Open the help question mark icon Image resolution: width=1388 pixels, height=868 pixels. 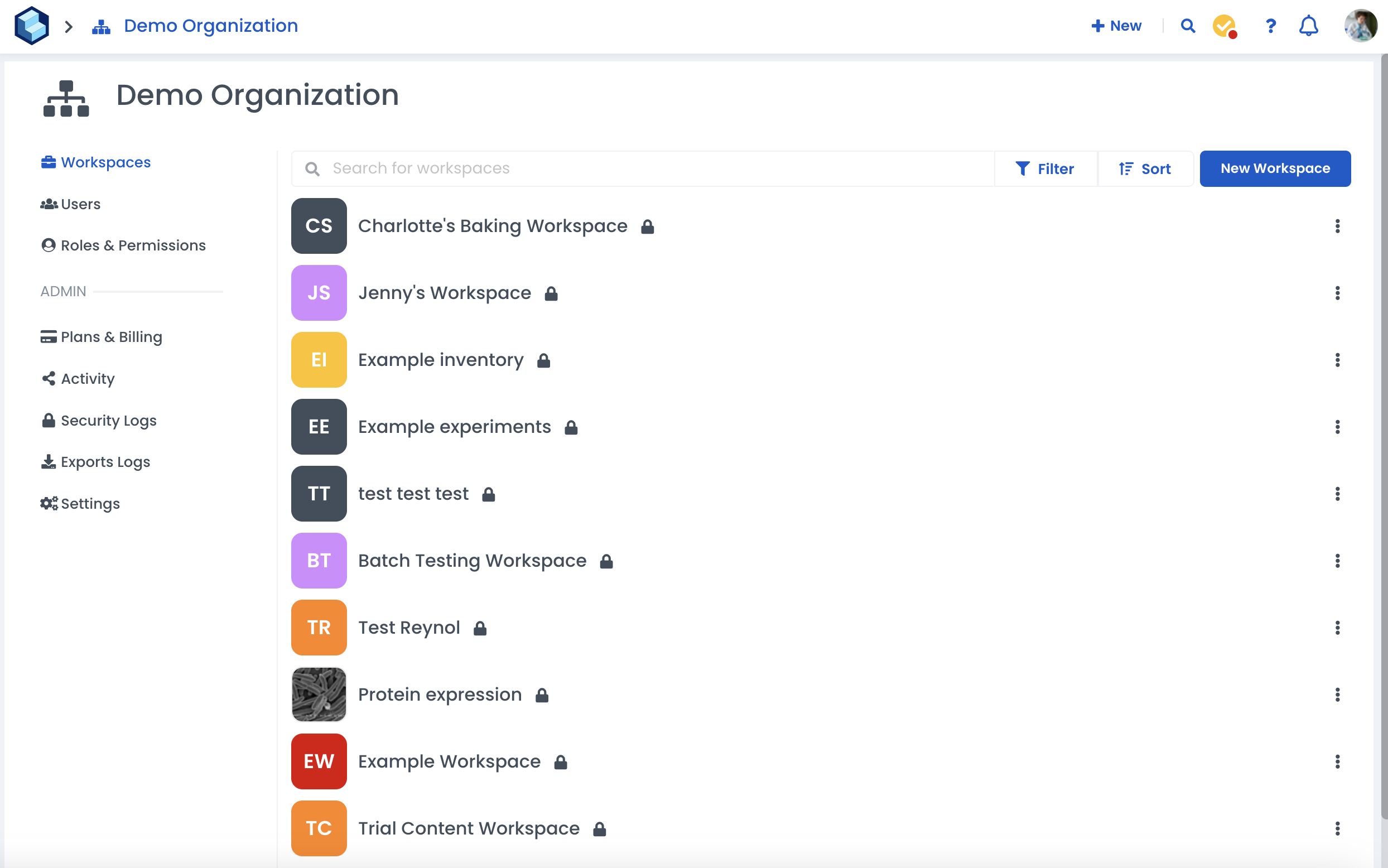1270,26
